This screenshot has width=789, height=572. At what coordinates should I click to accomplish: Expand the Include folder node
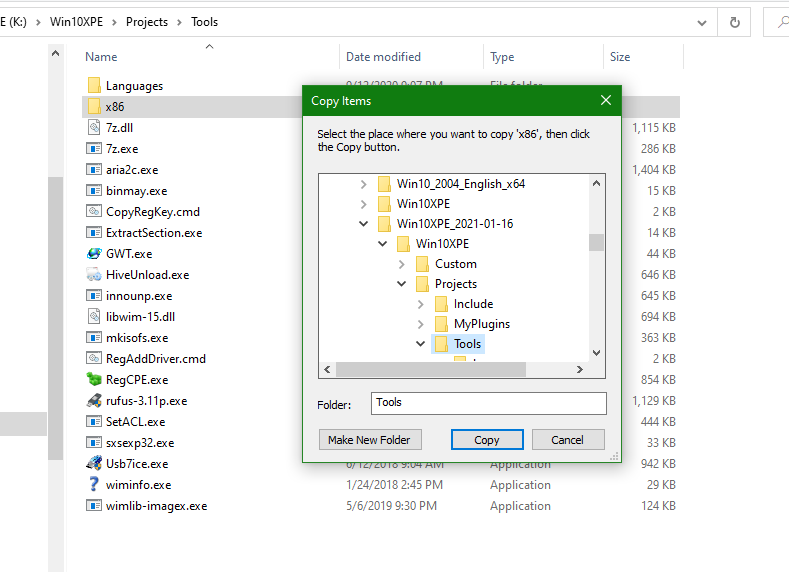(421, 304)
